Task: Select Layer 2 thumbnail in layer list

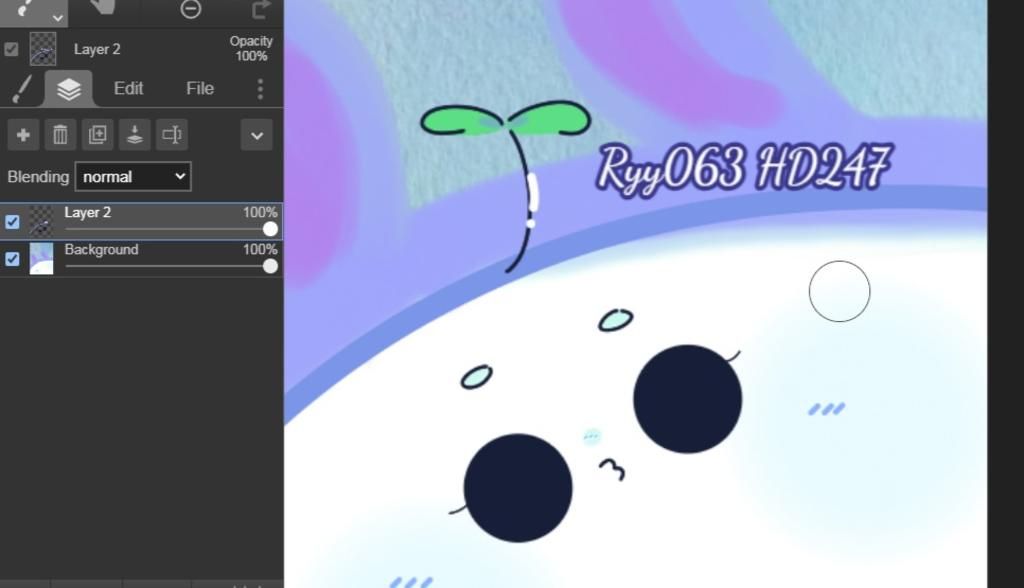Action: pos(42,221)
